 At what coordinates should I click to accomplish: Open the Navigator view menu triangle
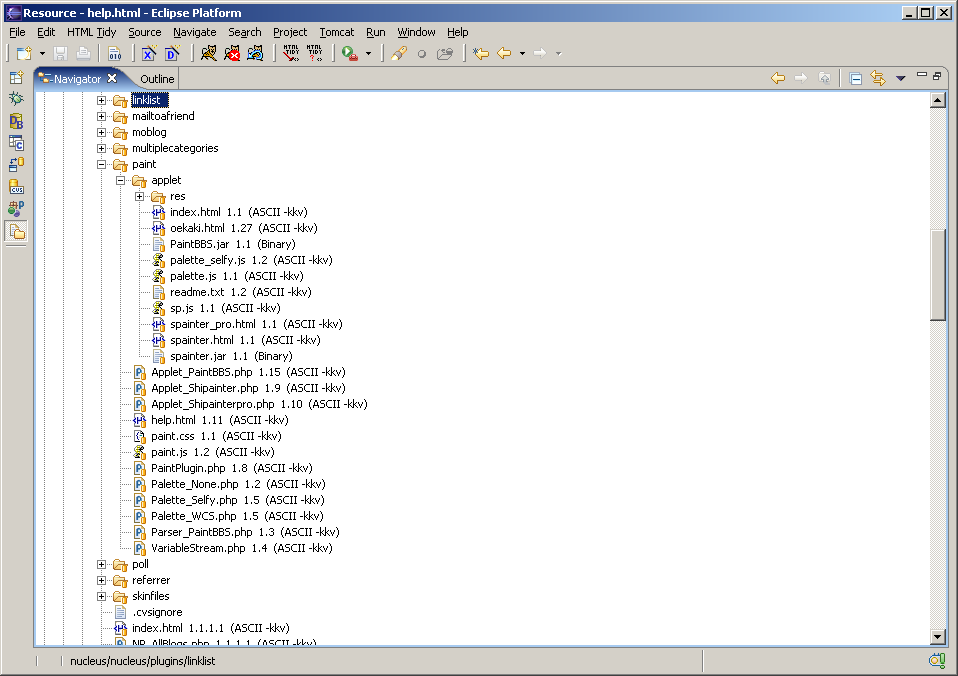coord(901,78)
